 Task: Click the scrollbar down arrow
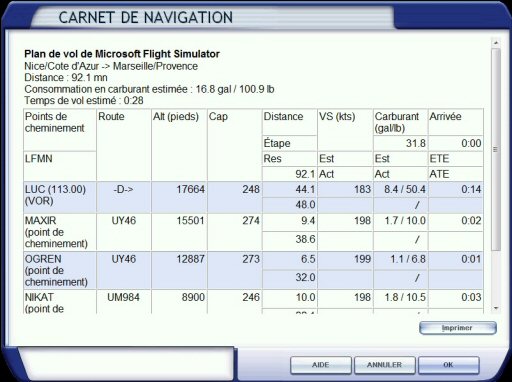[x=496, y=308]
